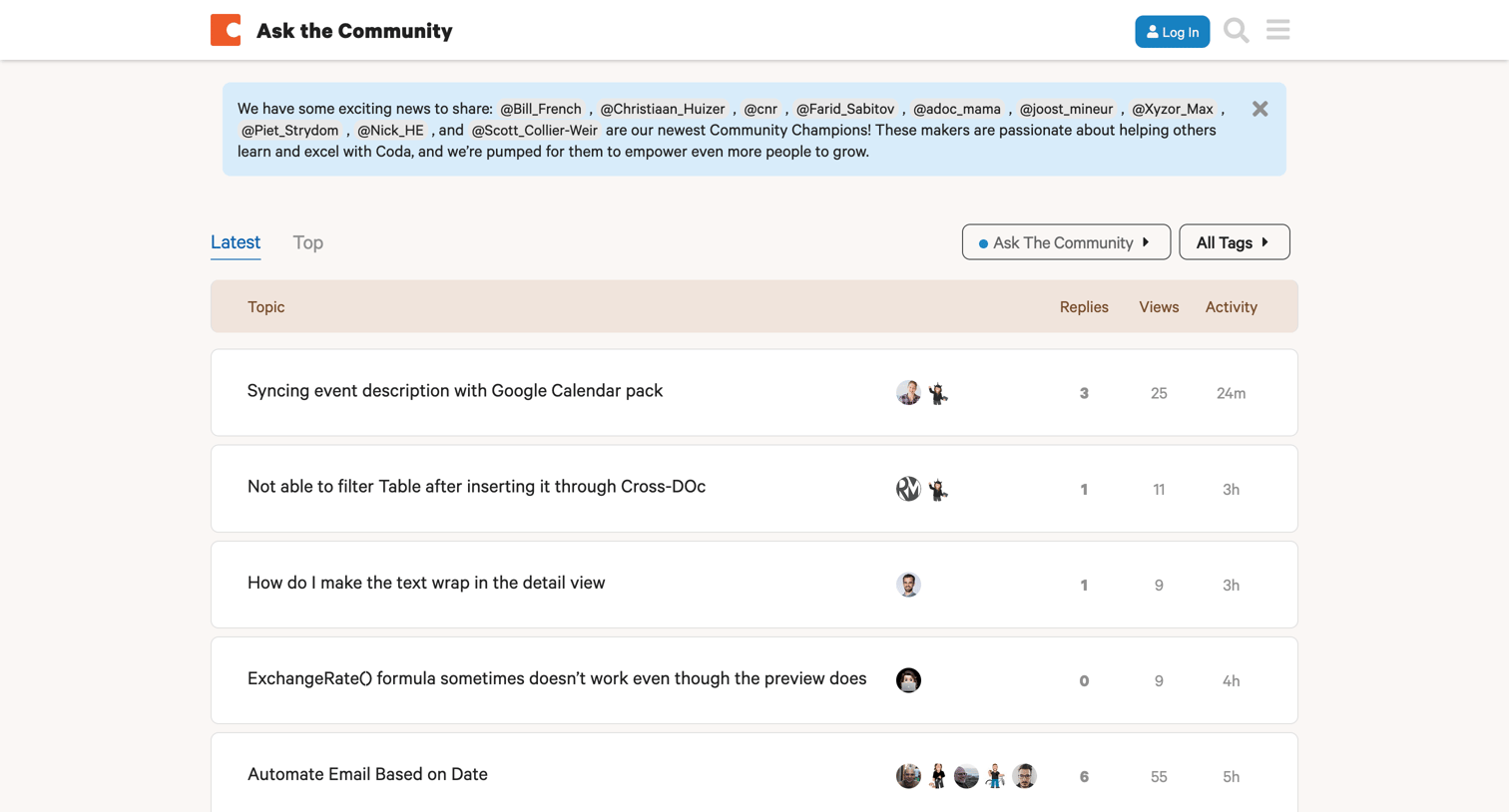Click fifth avatar on Automate Email Based on Date
The image size is (1509, 812).
1024,776
